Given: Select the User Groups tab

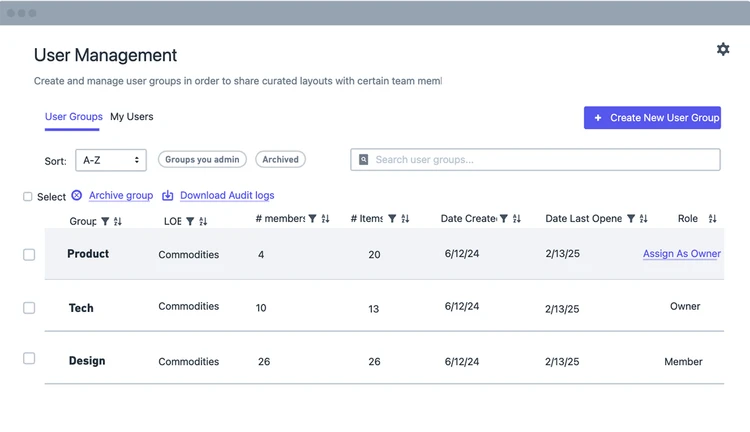Looking at the screenshot, I should pyautogui.click(x=74, y=117).
